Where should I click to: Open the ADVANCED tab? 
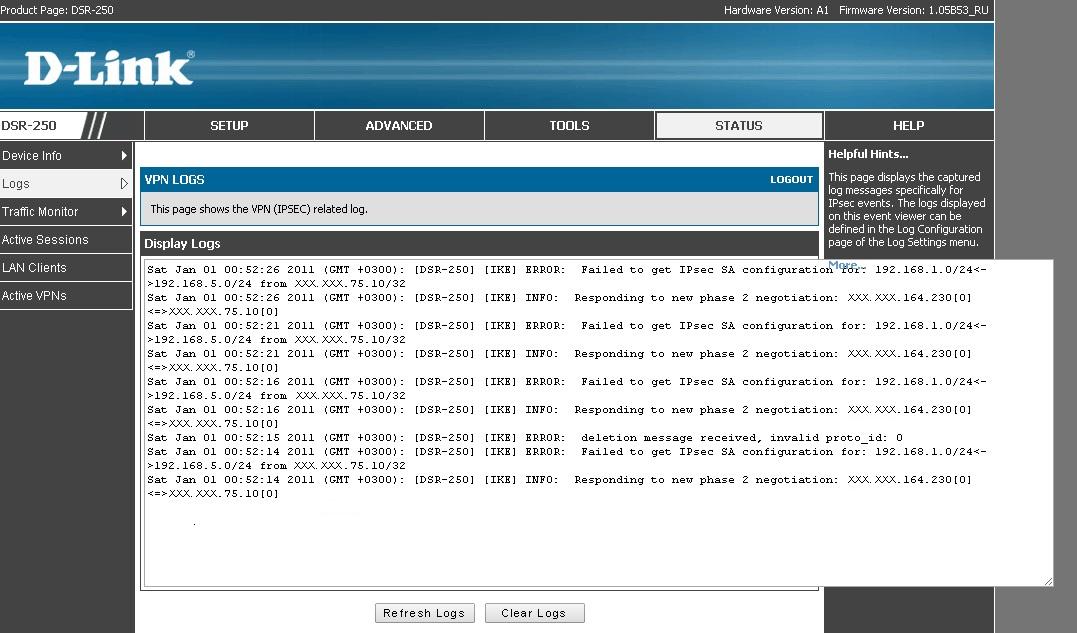pyautogui.click(x=399, y=126)
